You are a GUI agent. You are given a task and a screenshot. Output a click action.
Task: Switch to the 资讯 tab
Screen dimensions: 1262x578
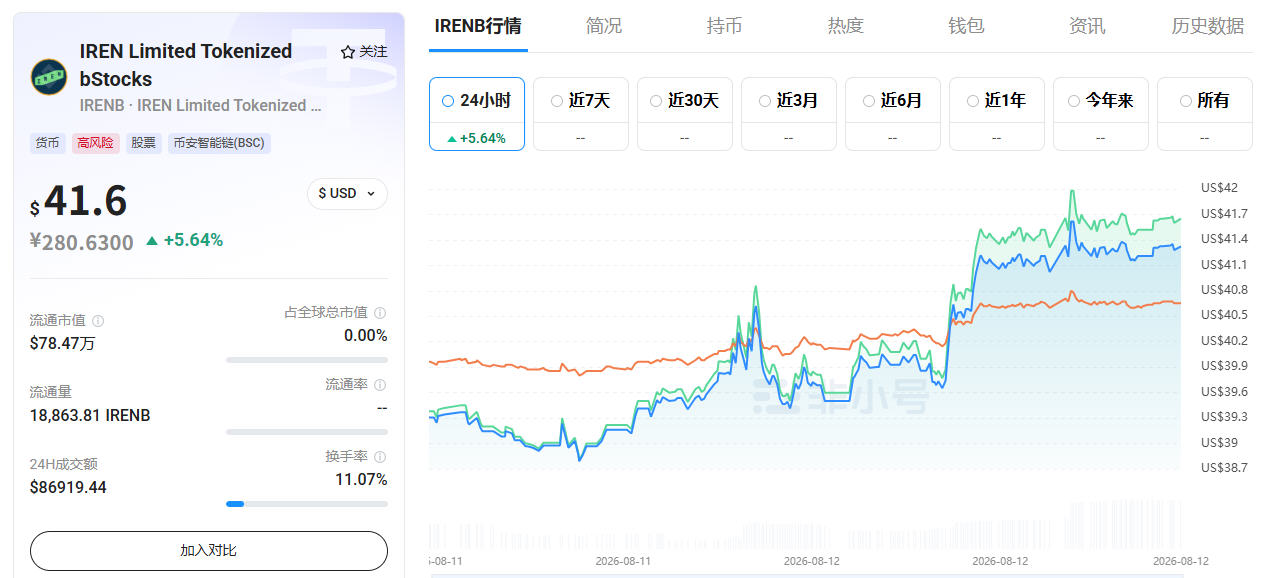(x=1087, y=26)
